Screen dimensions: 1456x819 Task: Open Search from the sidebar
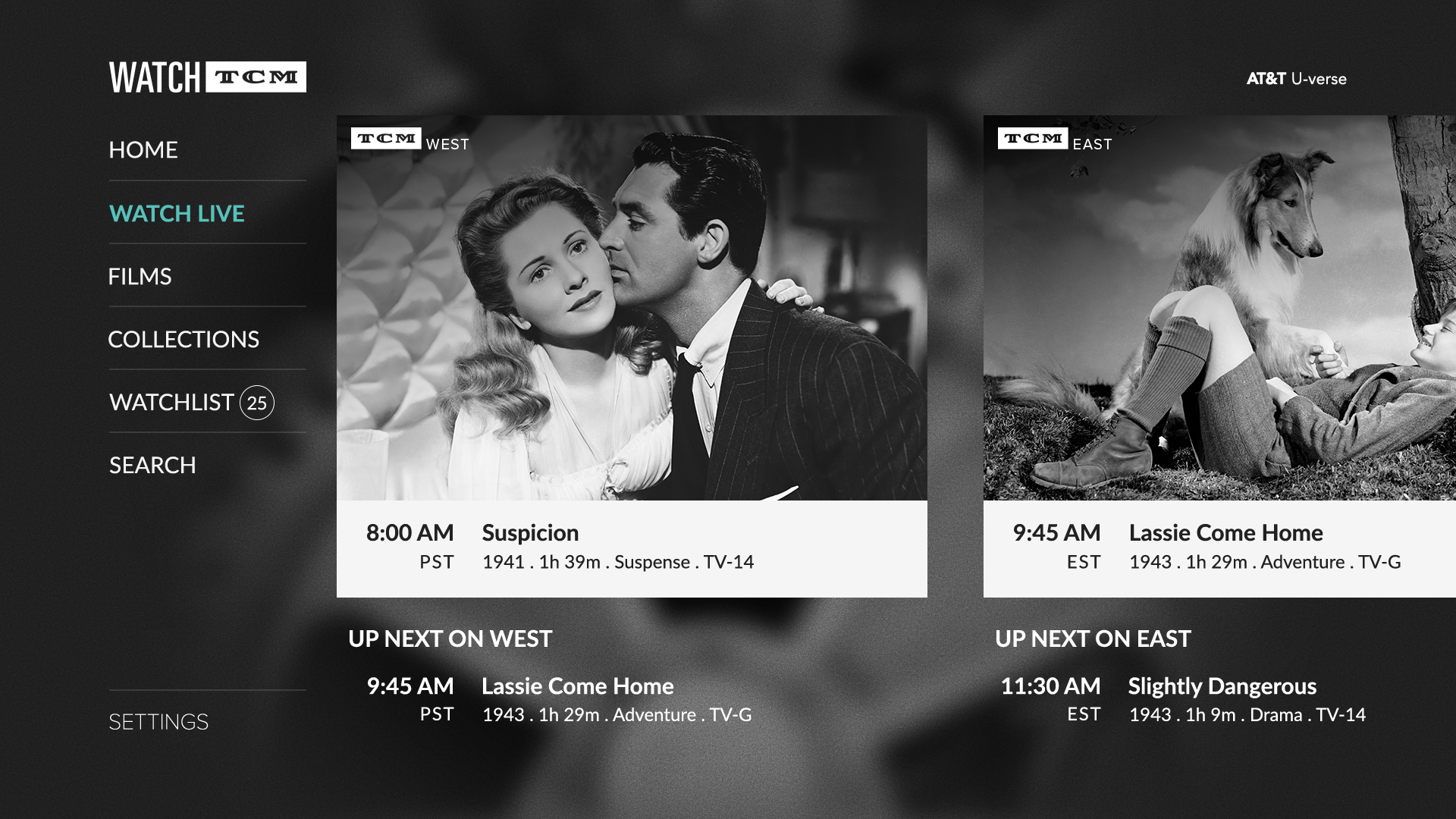(x=152, y=466)
